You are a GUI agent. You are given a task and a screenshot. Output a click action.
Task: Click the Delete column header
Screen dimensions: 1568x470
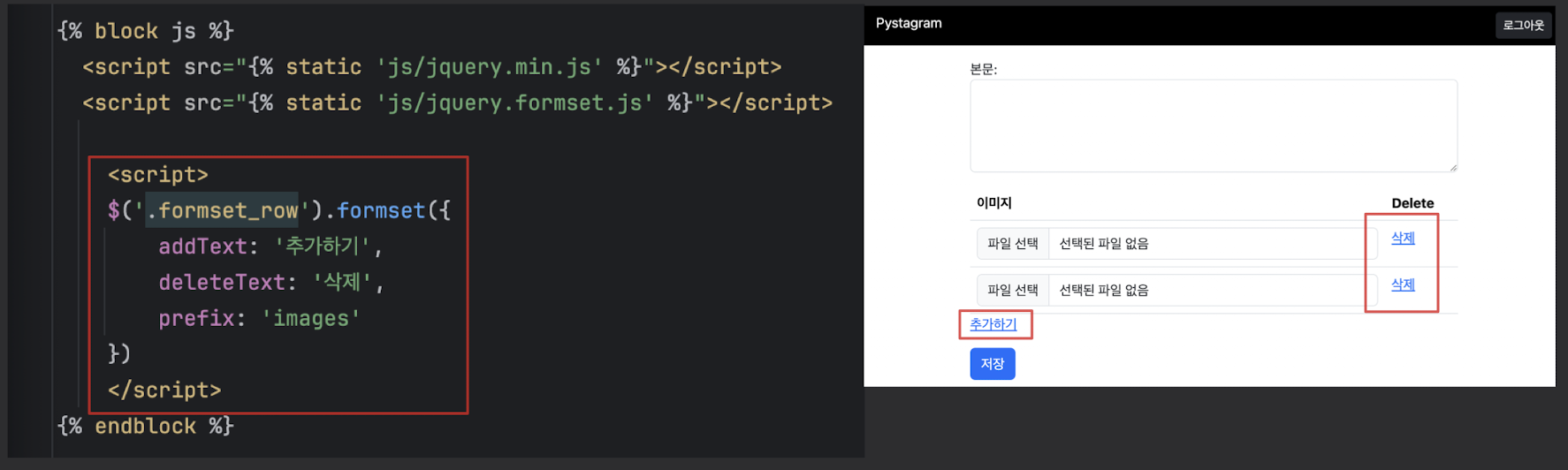pos(1412,203)
